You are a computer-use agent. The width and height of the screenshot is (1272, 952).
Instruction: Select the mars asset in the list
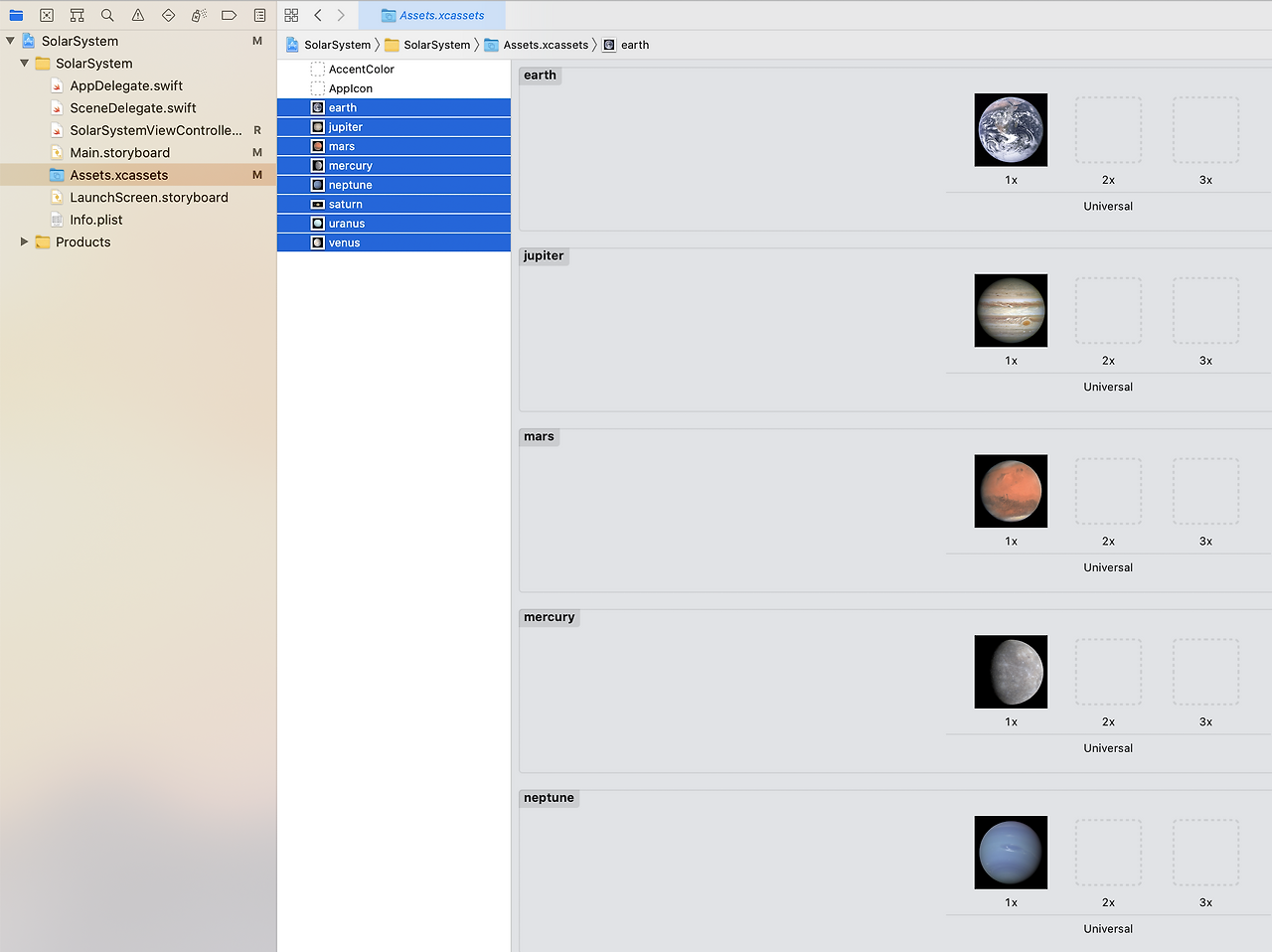pos(394,146)
